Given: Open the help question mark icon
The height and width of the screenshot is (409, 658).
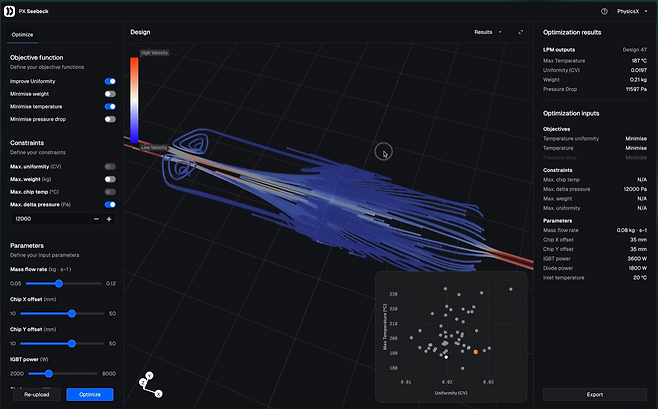Looking at the screenshot, I should tap(603, 11).
